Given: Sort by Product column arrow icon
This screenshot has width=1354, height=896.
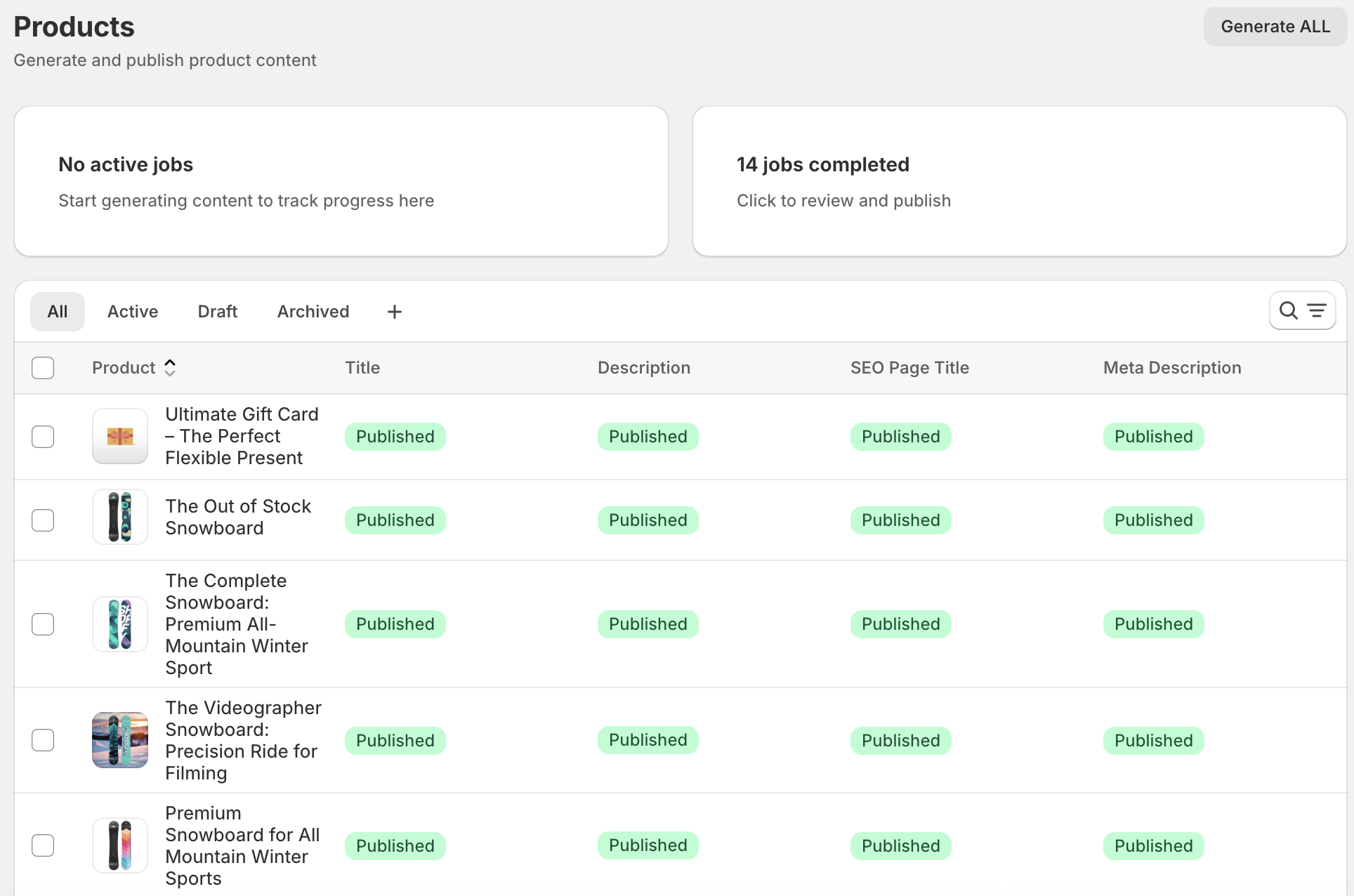Looking at the screenshot, I should [x=170, y=367].
